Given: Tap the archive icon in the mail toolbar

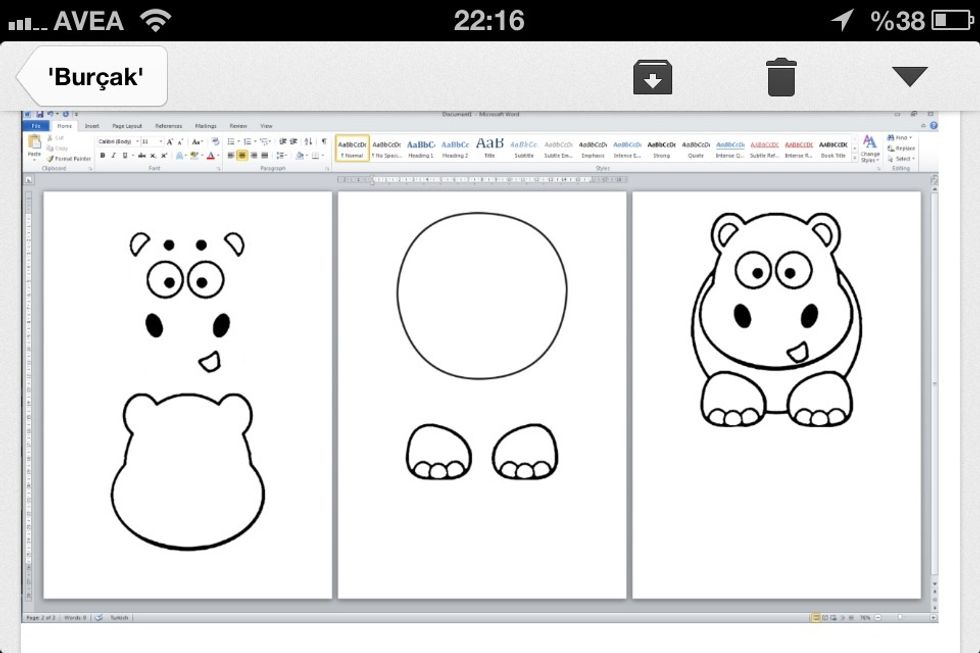Looking at the screenshot, I should click(652, 77).
